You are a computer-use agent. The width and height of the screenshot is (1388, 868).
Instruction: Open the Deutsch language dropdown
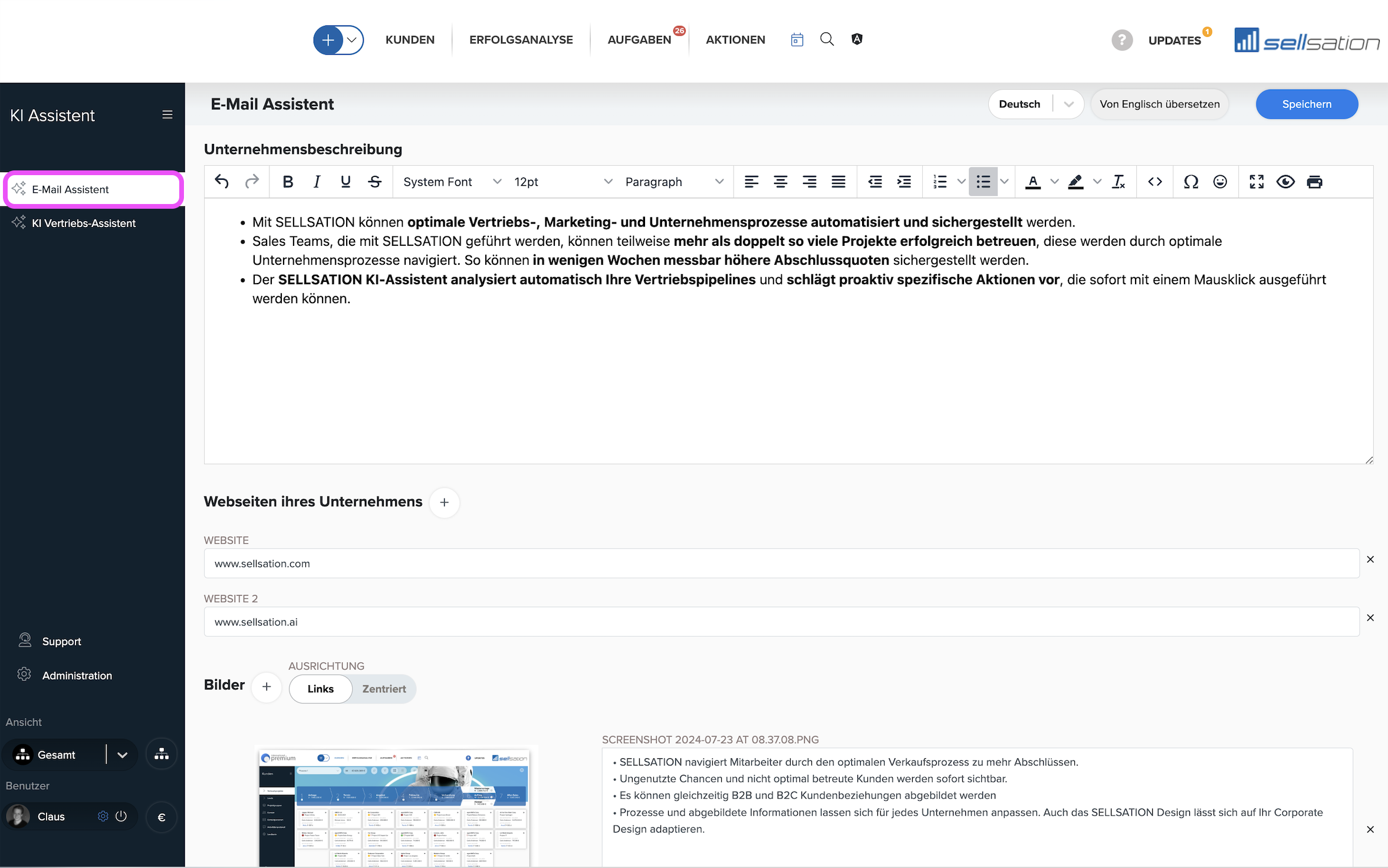click(1036, 104)
